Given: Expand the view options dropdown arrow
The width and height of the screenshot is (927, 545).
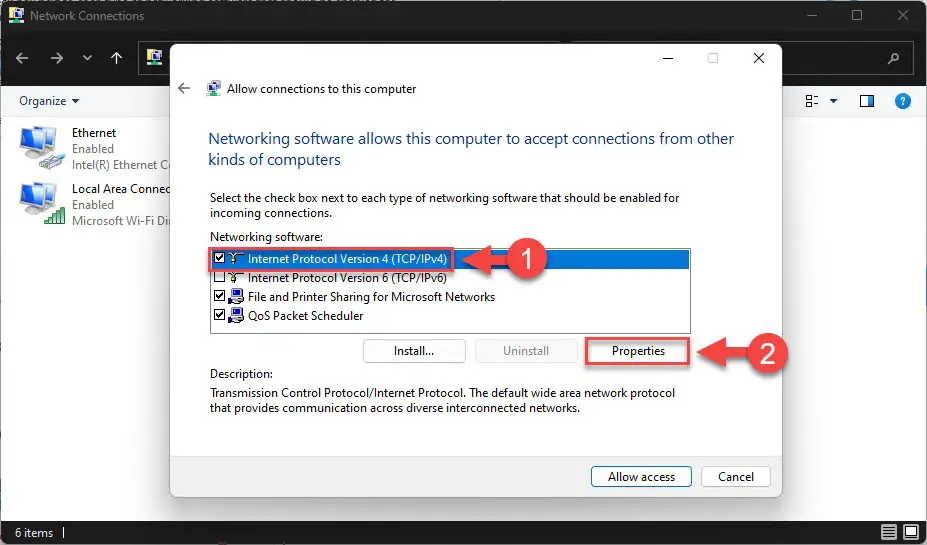Looking at the screenshot, I should [834, 101].
